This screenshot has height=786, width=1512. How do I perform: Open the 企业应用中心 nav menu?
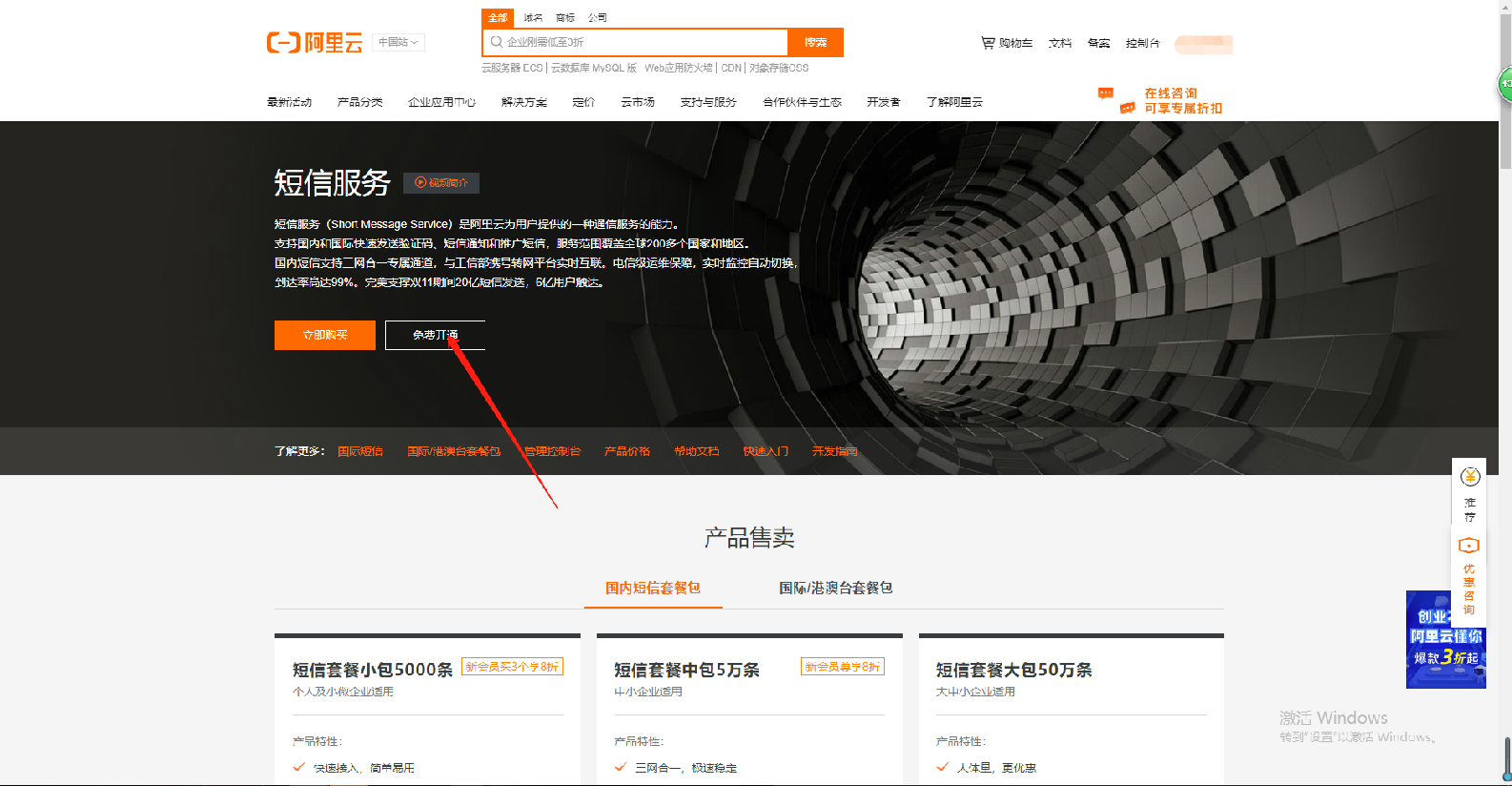pyautogui.click(x=442, y=102)
